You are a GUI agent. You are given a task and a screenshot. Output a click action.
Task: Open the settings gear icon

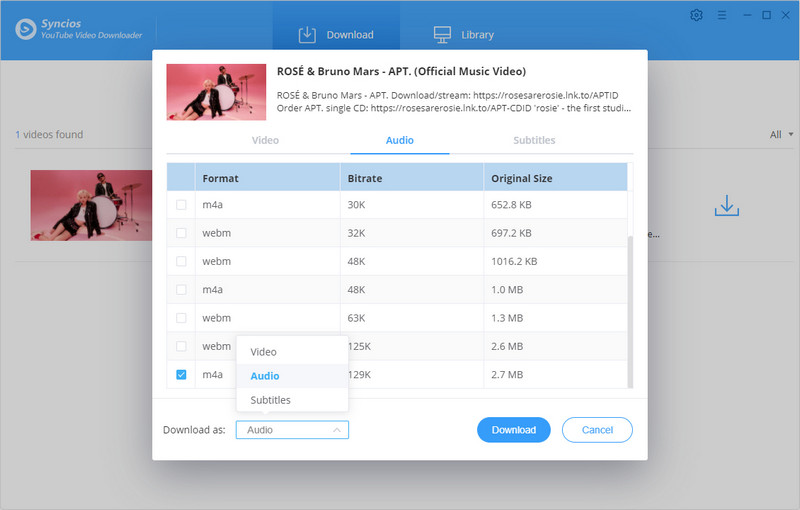696,15
